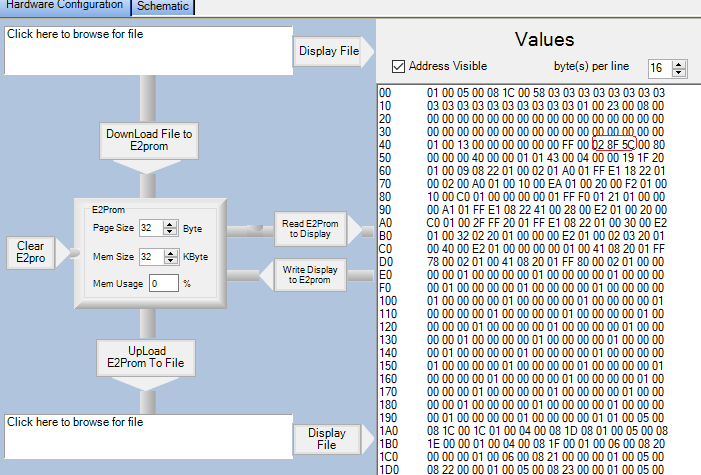
Task: Click Read E2Prom to Display button
Action: pos(310,229)
